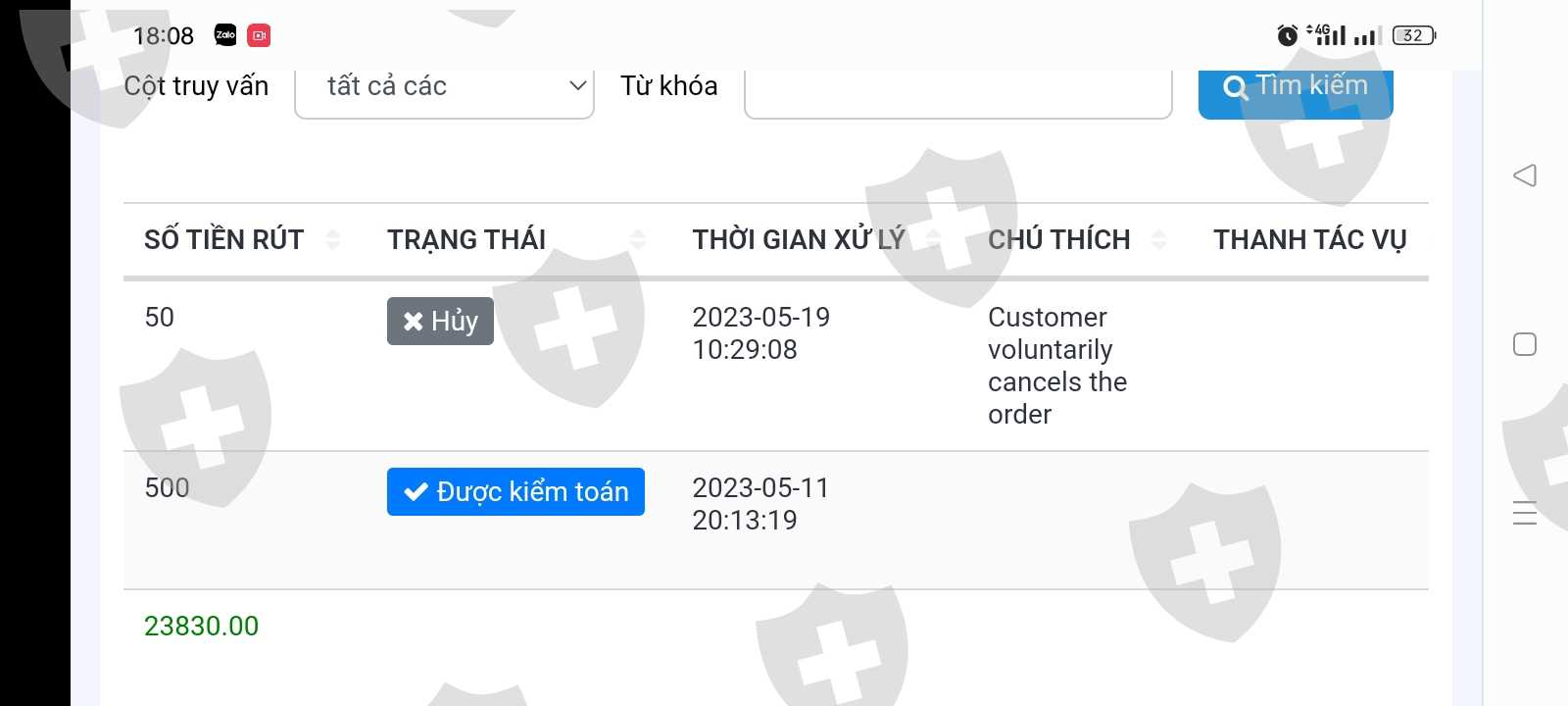
Task: Open the "tất cả các" column dropdown
Action: 444,88
